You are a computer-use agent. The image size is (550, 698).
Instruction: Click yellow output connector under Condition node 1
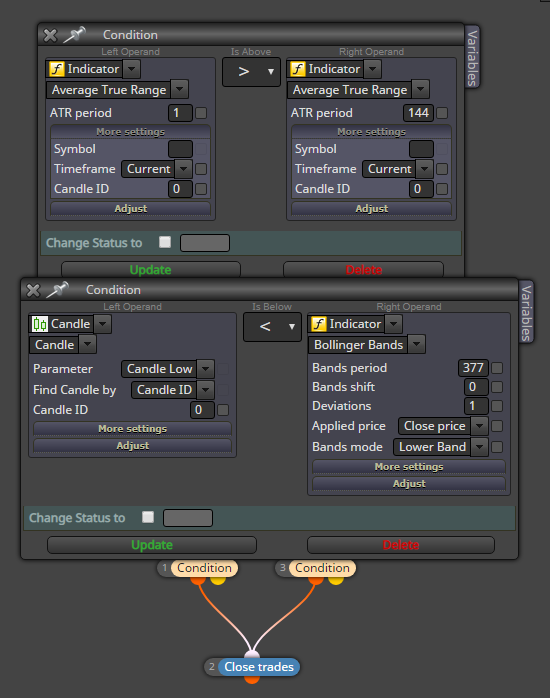[x=218, y=580]
